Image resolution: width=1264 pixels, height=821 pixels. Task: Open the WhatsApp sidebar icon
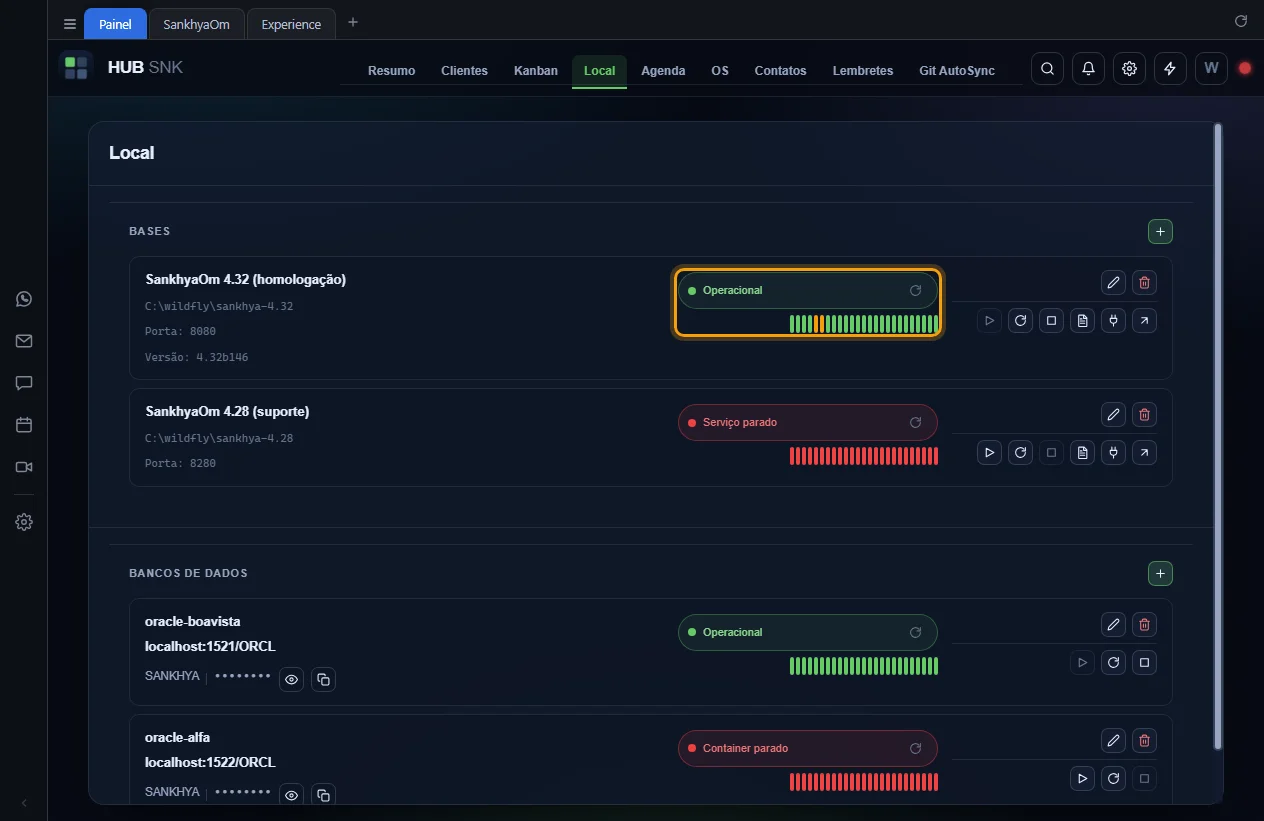tap(24, 298)
